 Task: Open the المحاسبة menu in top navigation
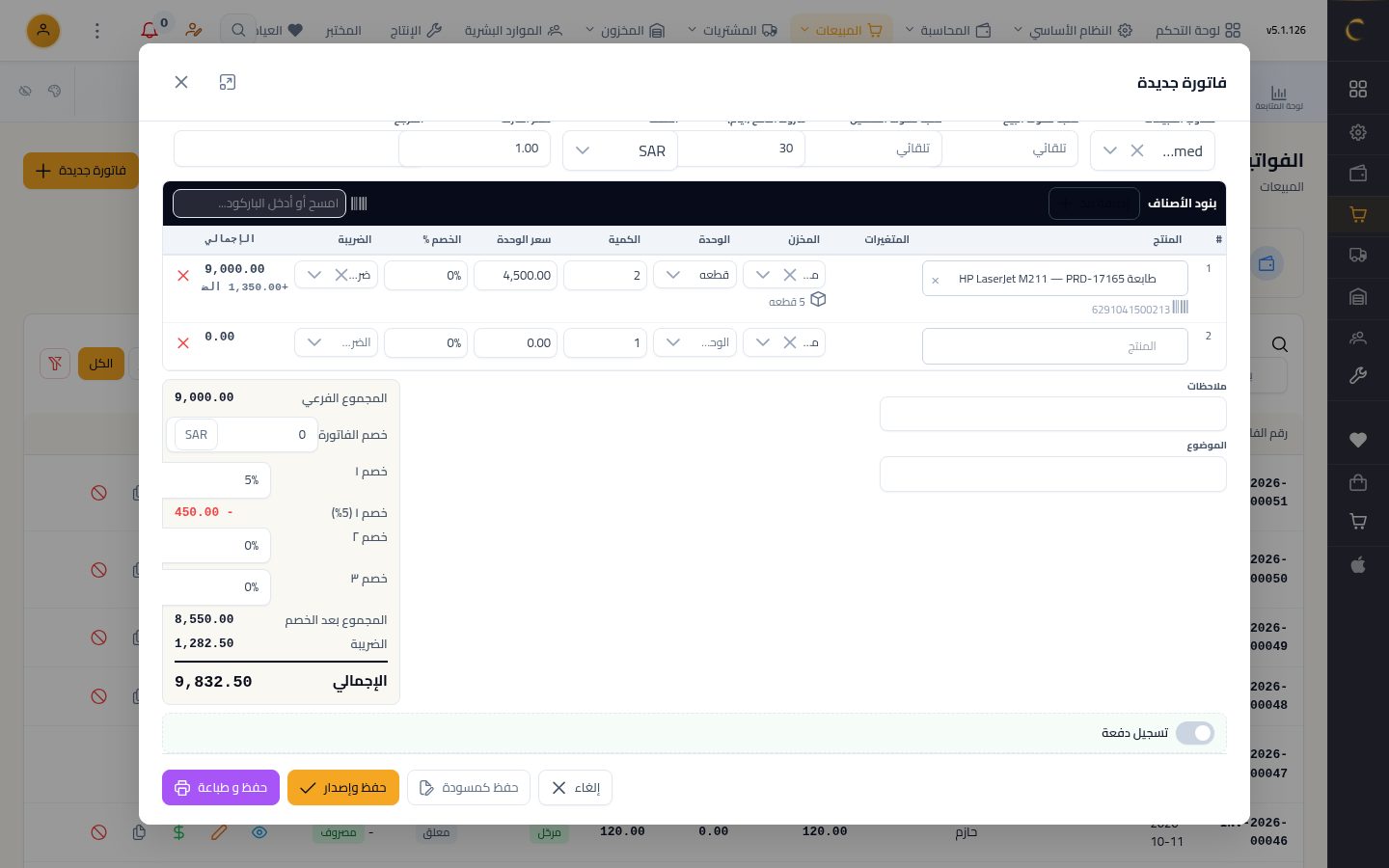[x=948, y=31]
